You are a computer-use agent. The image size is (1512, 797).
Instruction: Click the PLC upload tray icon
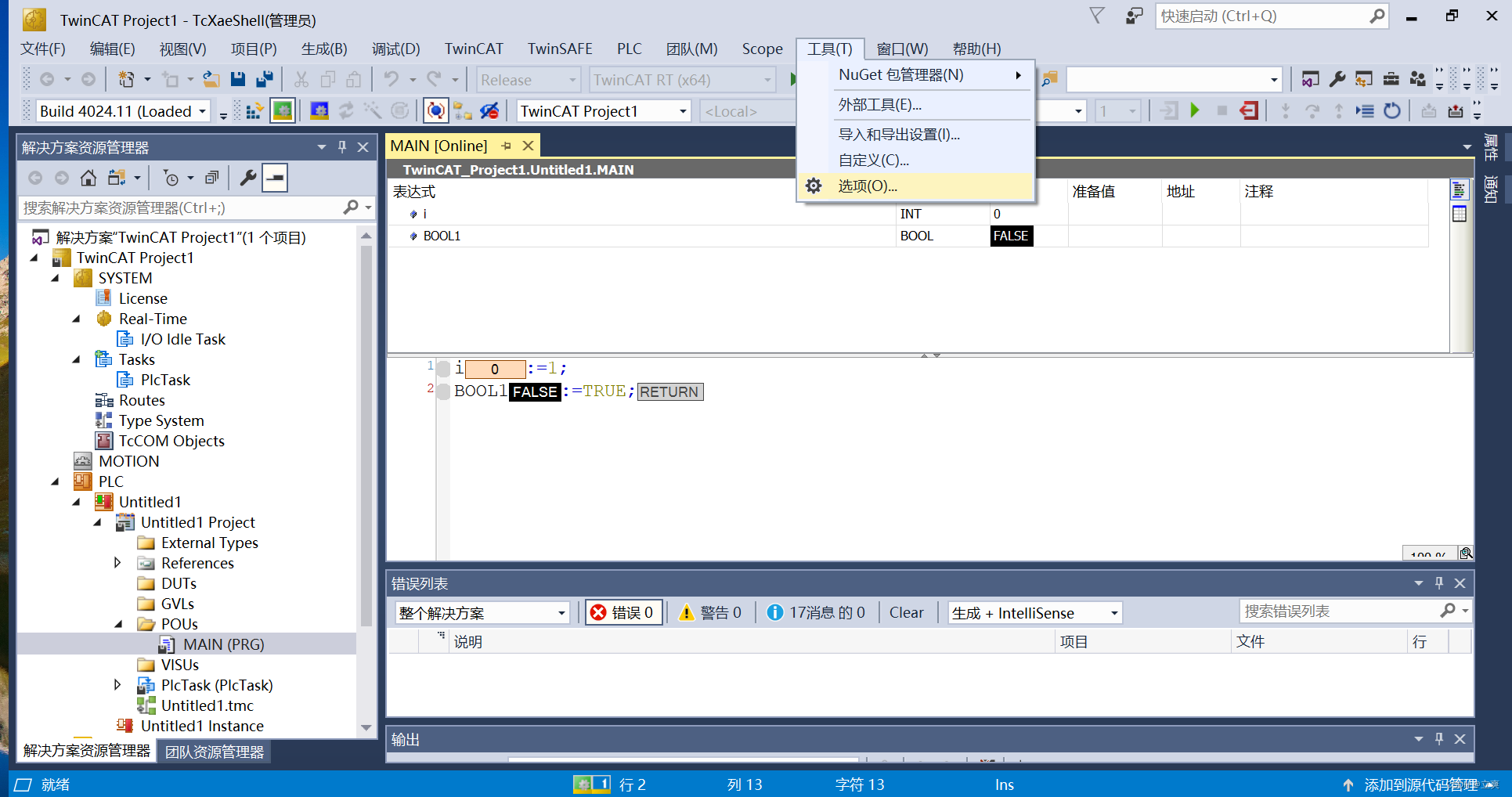(1456, 110)
